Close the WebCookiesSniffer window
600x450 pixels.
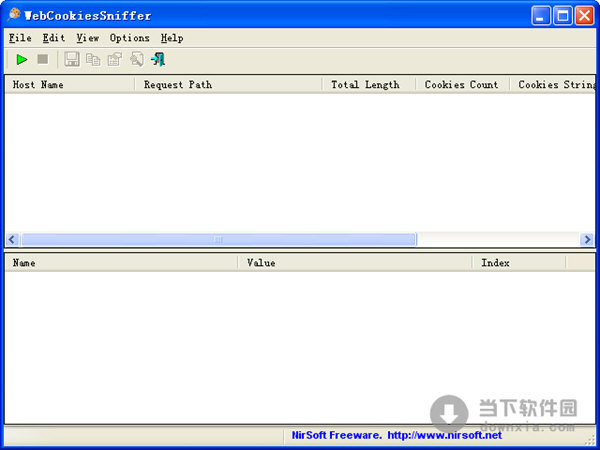point(584,16)
